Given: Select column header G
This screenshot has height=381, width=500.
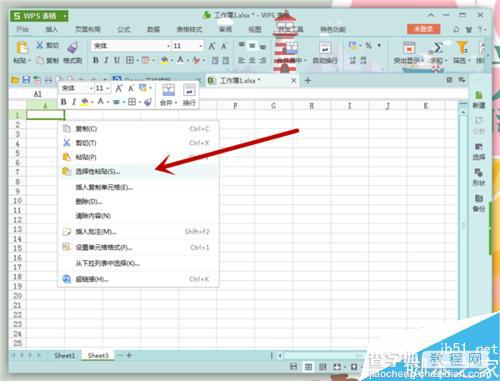Looking at the screenshot, I should point(273,106).
